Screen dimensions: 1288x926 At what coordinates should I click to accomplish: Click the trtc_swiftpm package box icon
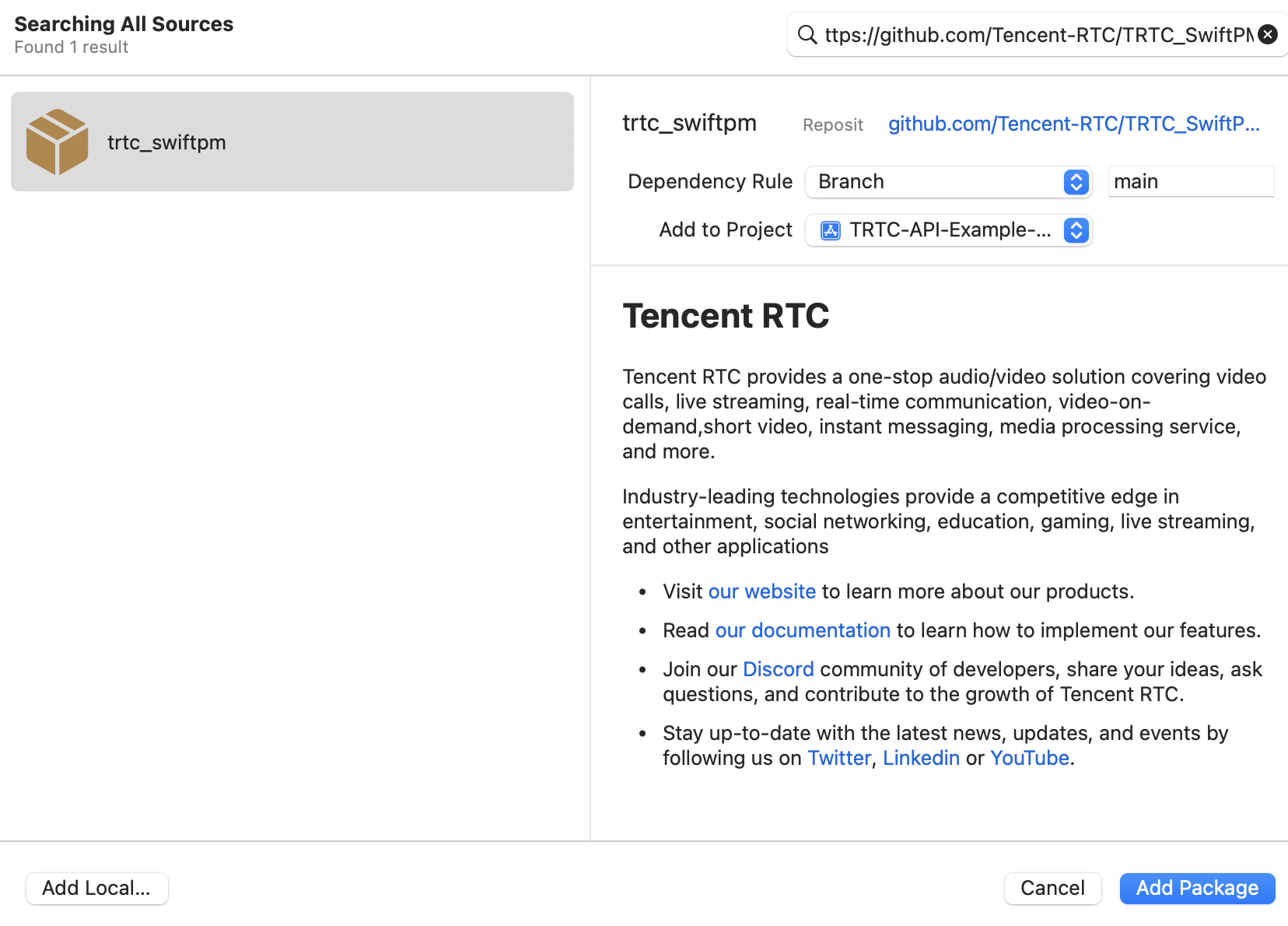point(57,142)
